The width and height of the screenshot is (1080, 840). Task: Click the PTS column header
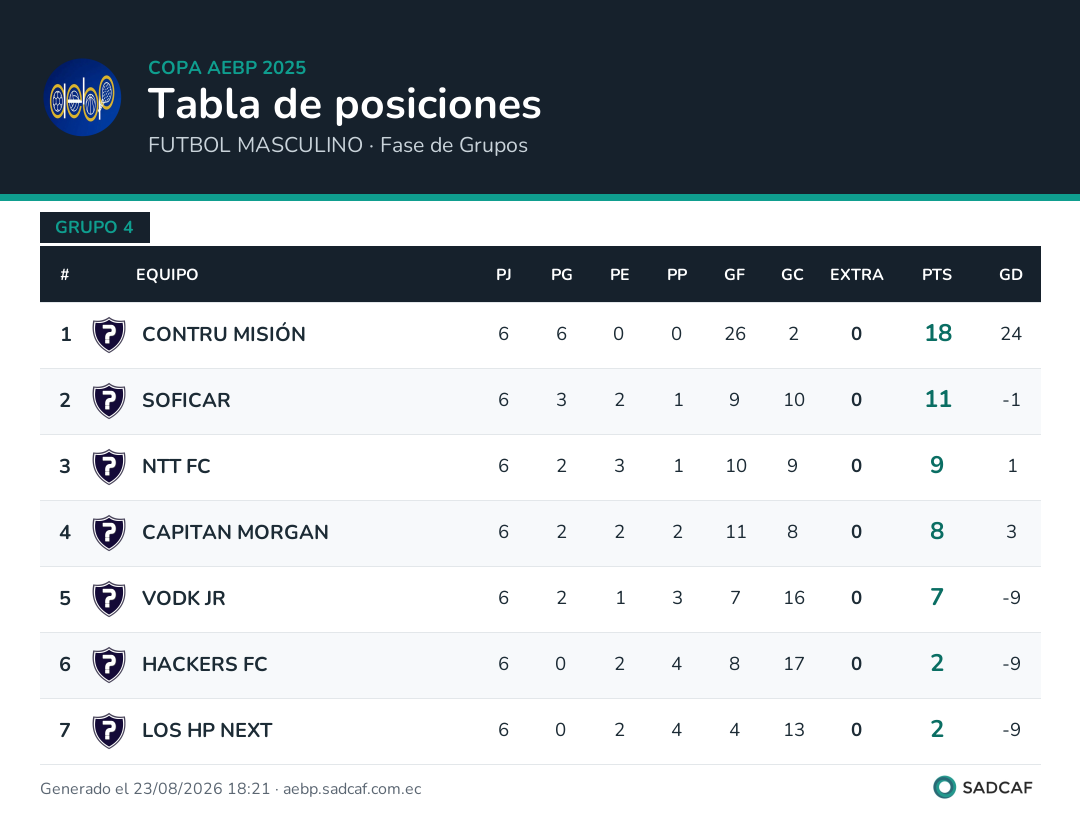(937, 275)
